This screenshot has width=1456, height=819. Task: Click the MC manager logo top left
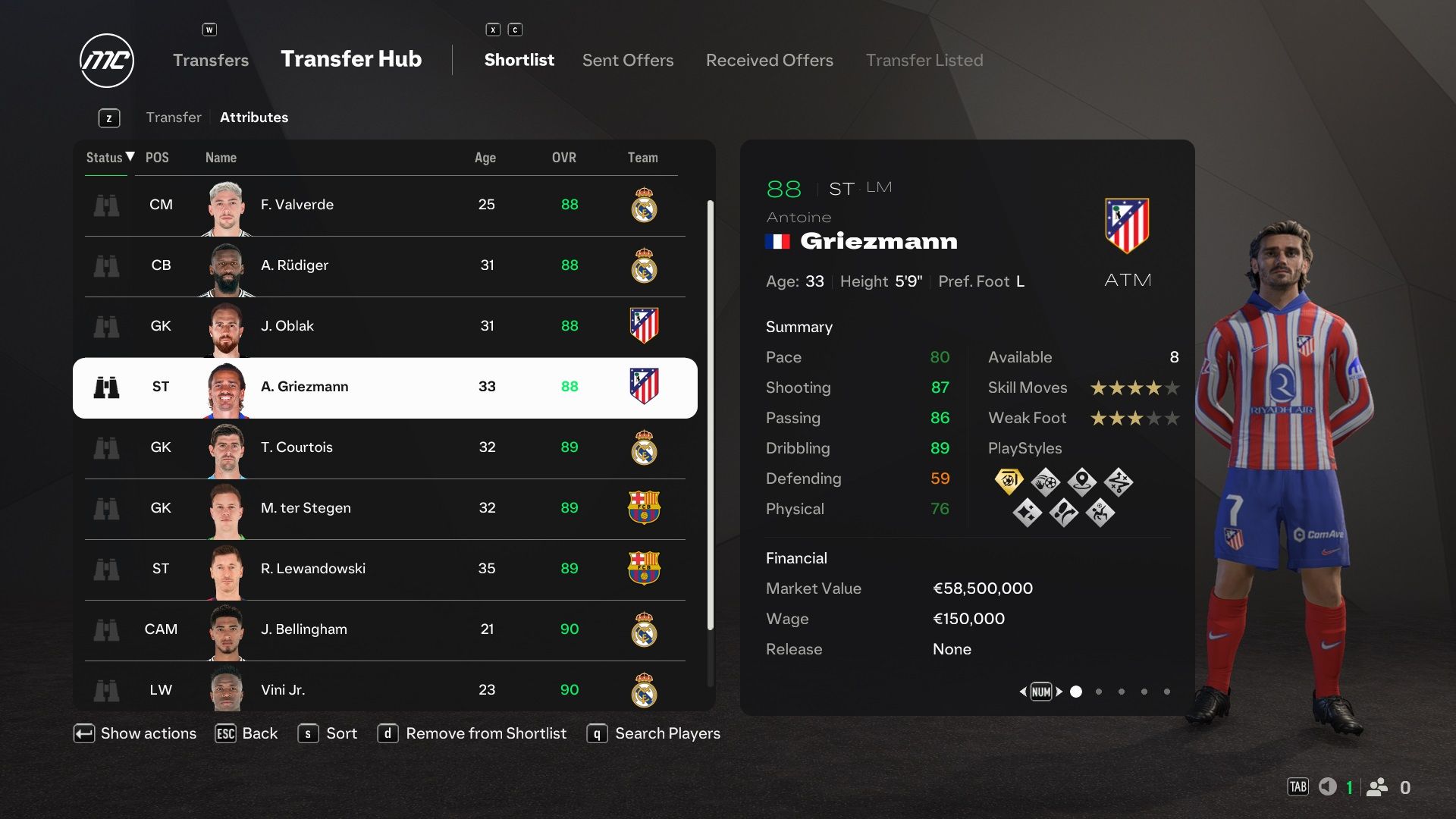click(106, 60)
